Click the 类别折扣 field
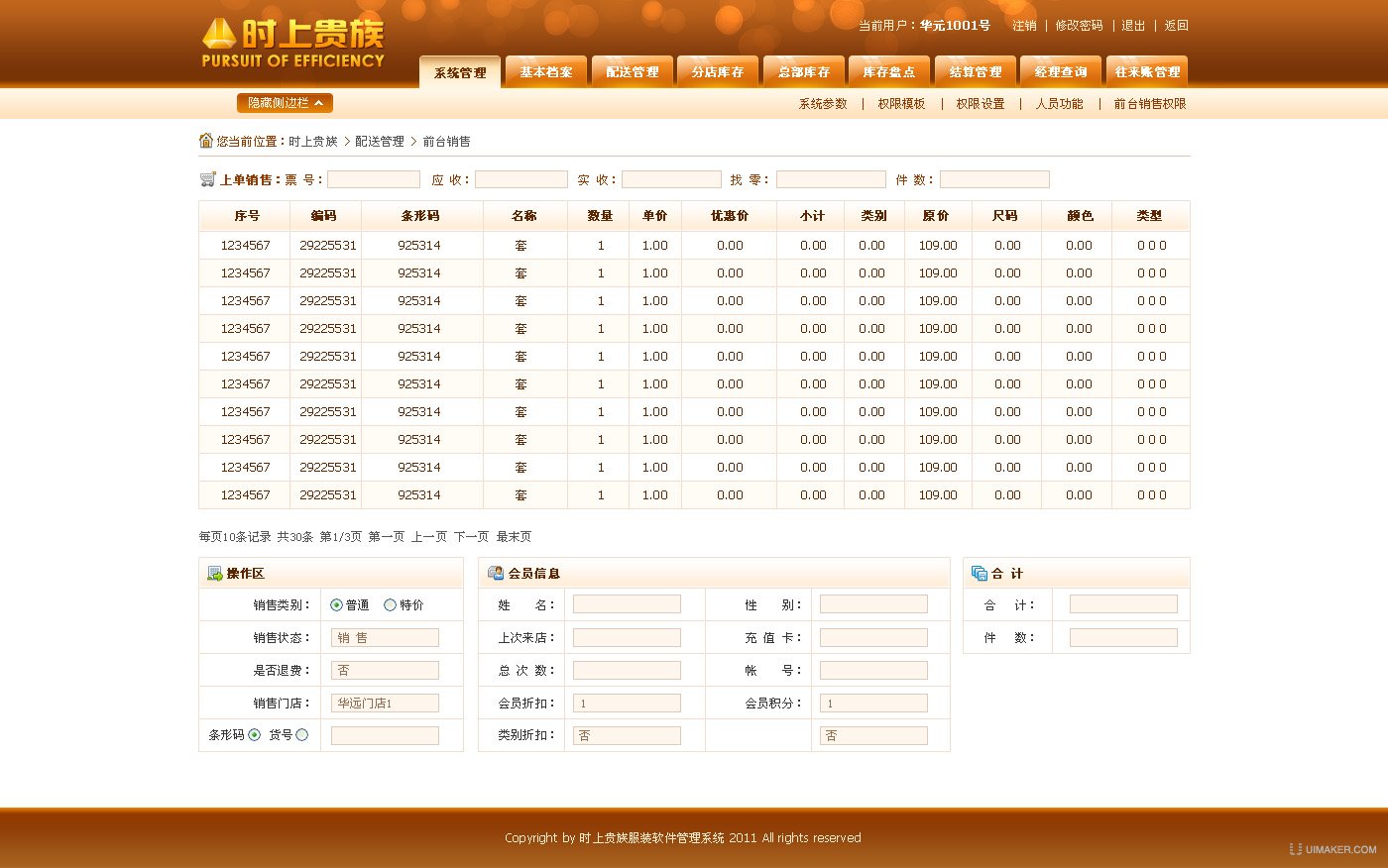The width and height of the screenshot is (1388, 868). click(x=627, y=735)
